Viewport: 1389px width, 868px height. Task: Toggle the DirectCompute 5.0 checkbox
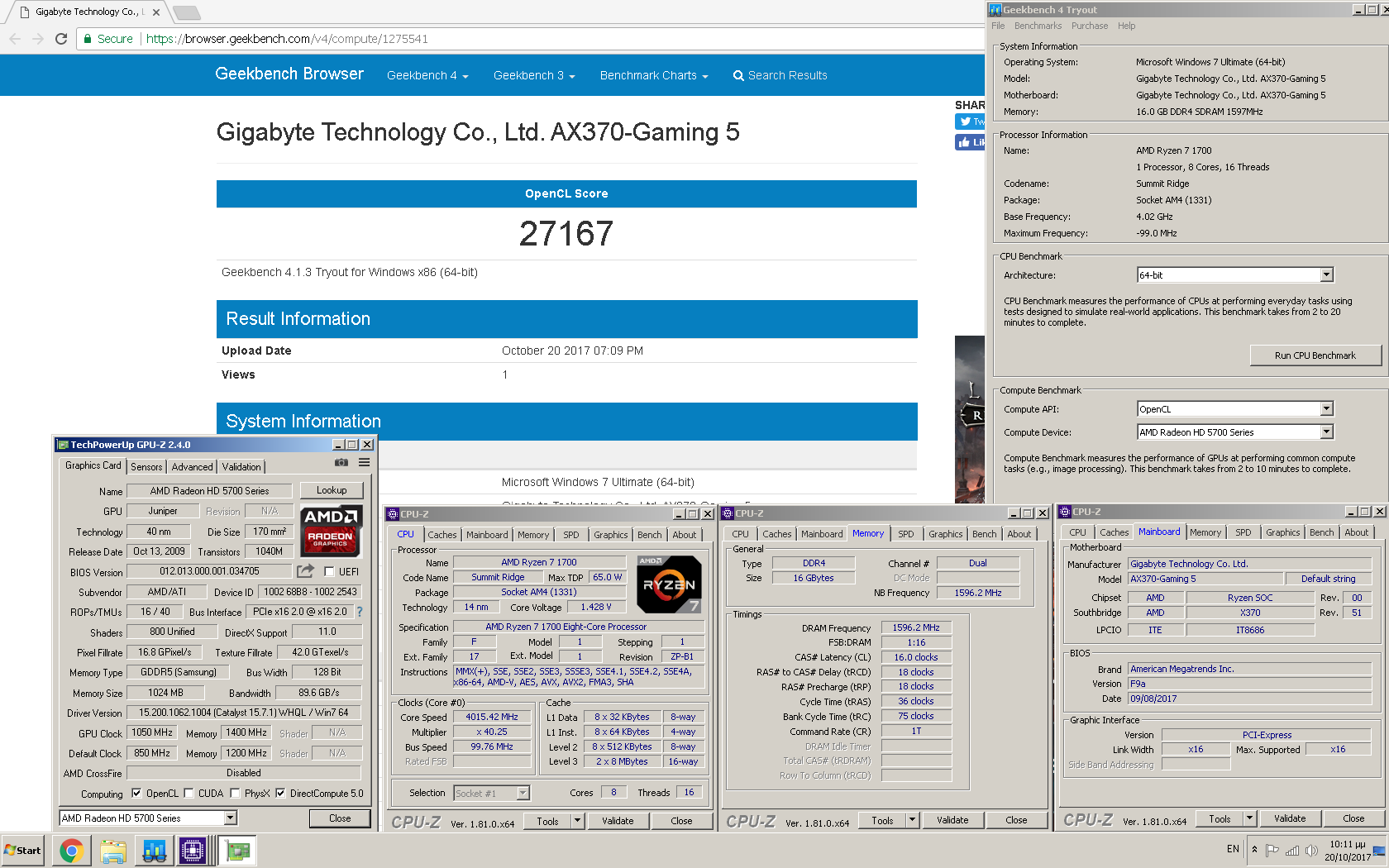point(280,794)
